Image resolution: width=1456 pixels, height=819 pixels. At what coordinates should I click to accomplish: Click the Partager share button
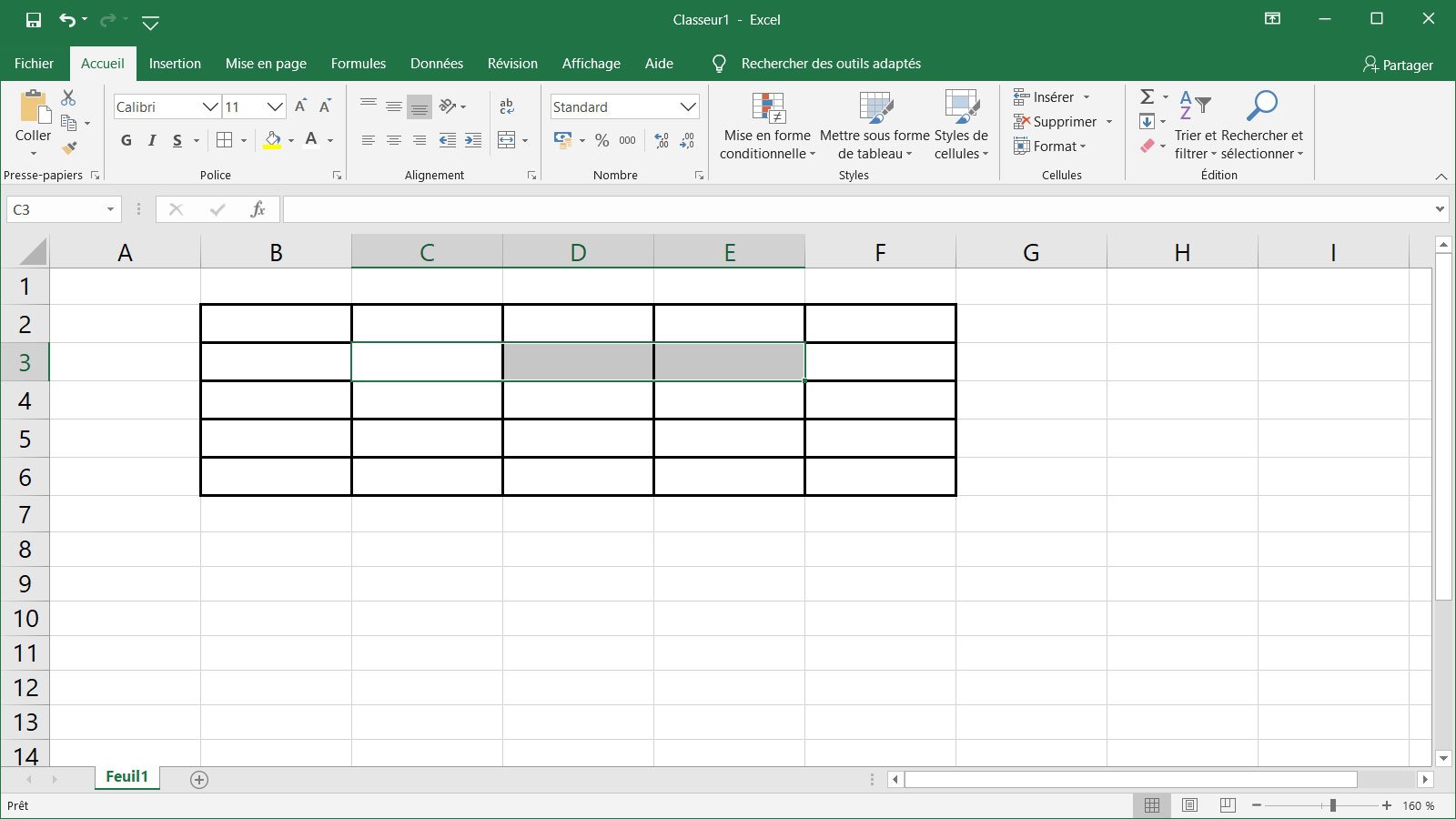(1398, 65)
